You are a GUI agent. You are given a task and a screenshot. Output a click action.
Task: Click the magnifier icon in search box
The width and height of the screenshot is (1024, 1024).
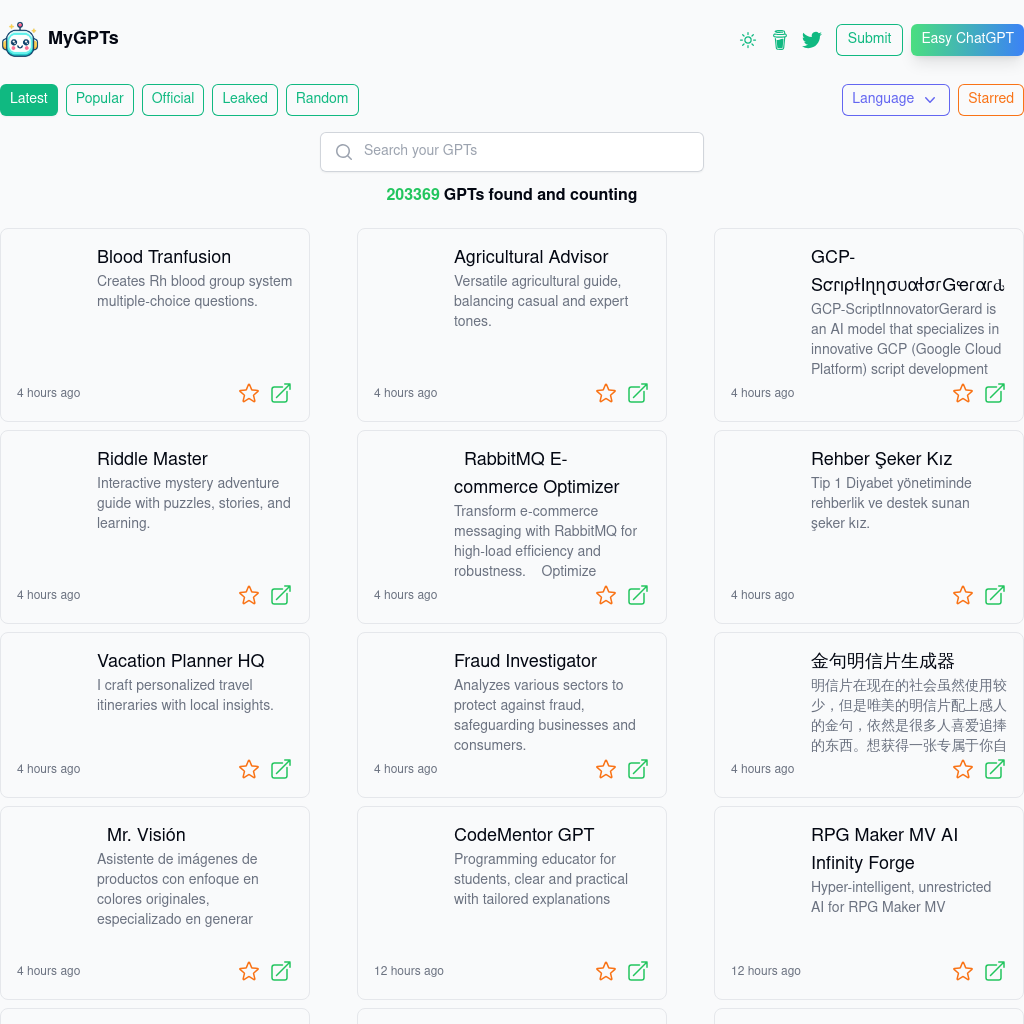tap(344, 152)
